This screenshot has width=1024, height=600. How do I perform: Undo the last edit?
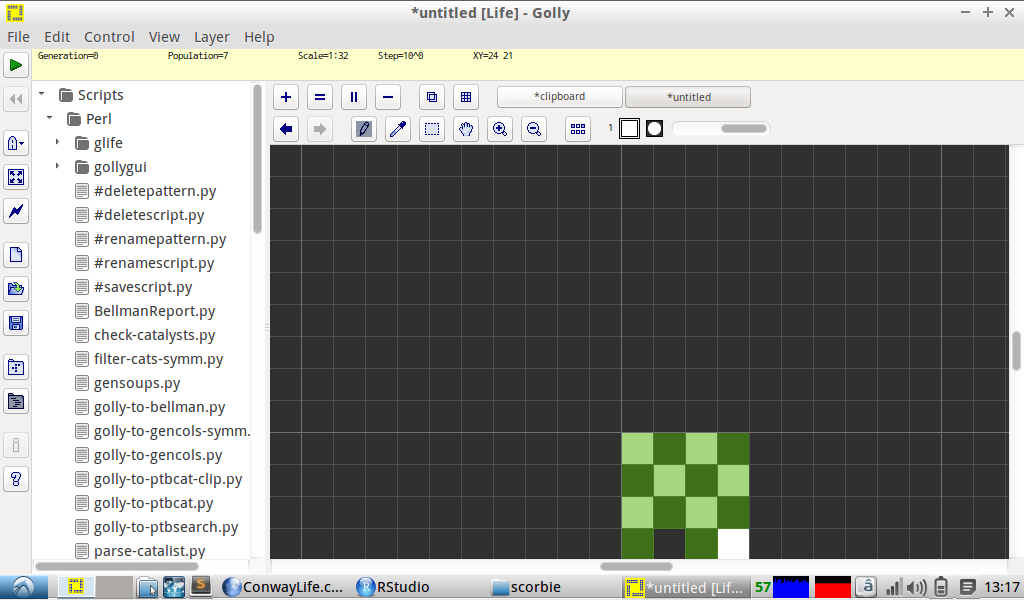286,129
